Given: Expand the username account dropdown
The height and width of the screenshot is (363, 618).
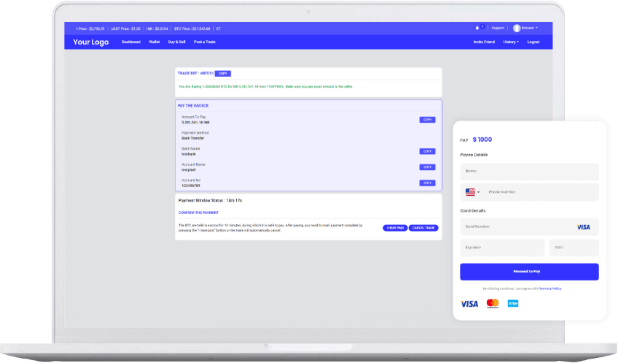Looking at the screenshot, I should (x=529, y=28).
